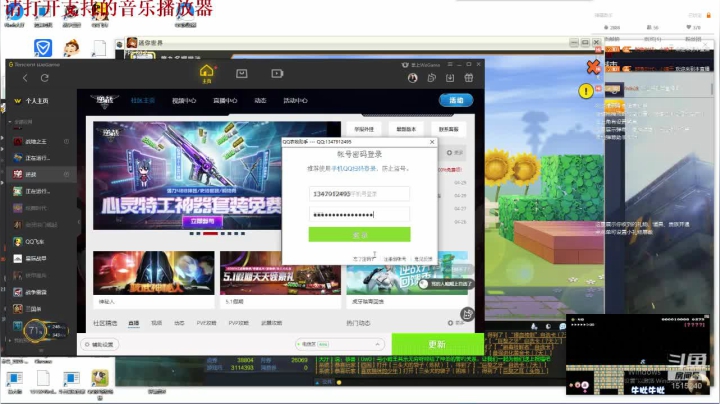
Task: Click the forgot password link
Action: tap(364, 259)
